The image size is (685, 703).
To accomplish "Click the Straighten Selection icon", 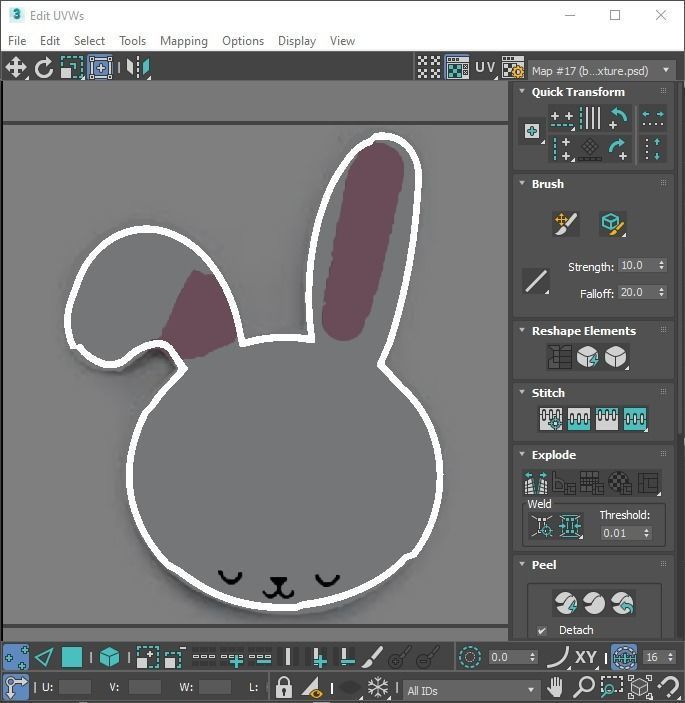I will (x=559, y=357).
